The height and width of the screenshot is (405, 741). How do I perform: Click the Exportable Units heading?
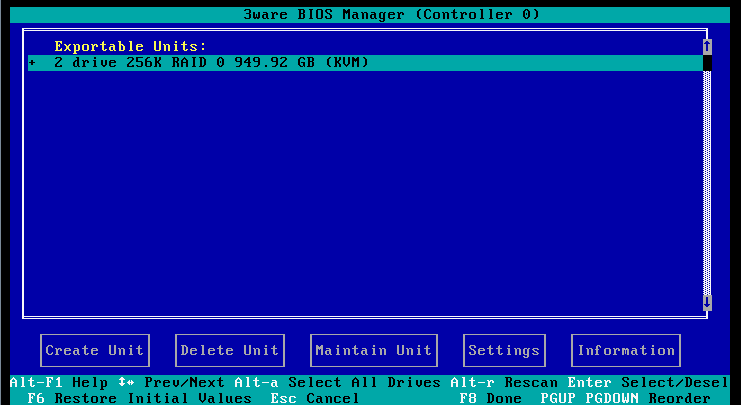pos(130,46)
